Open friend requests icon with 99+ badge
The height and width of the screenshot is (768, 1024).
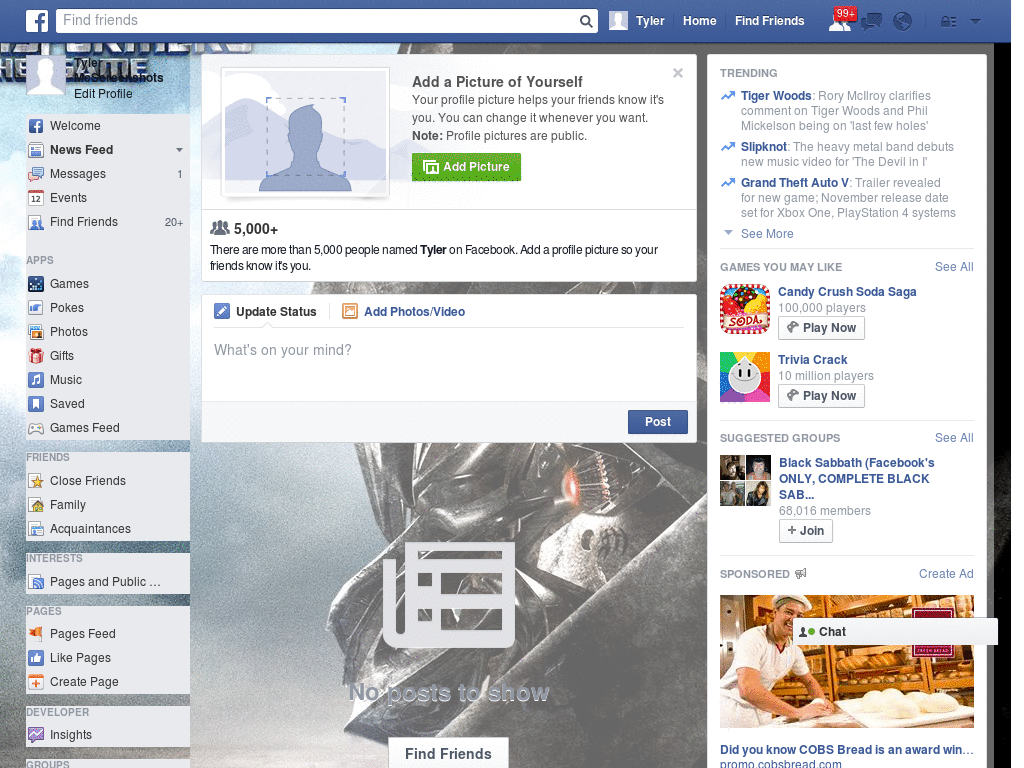[841, 21]
